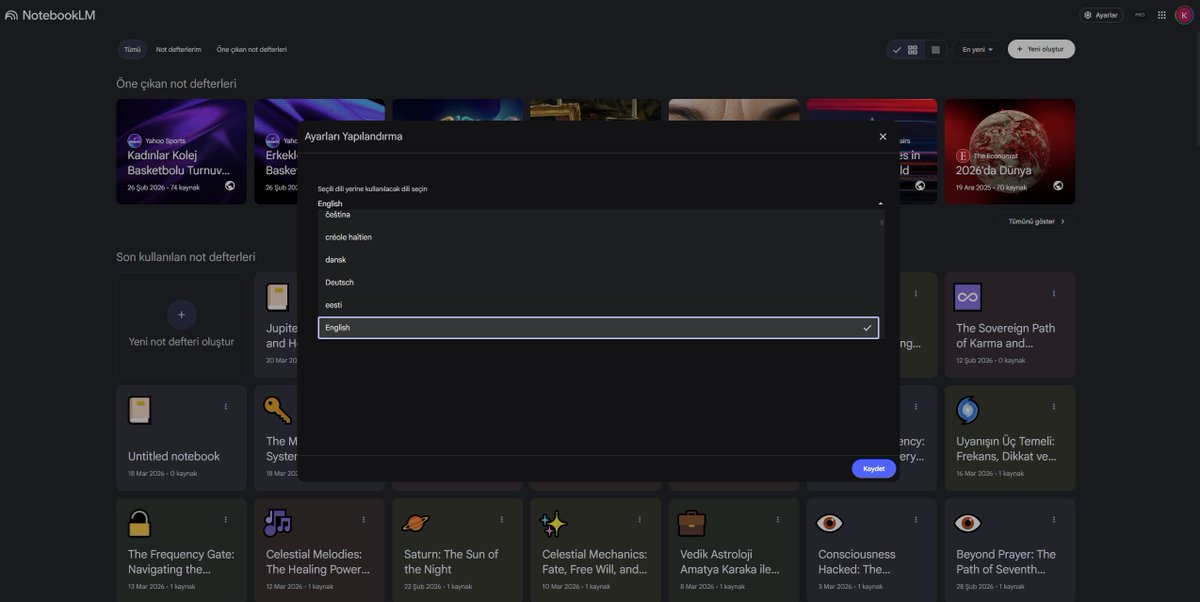Image resolution: width=1200 pixels, height=602 pixels.
Task: Open the Untitled notebook card
Action: tap(181, 438)
